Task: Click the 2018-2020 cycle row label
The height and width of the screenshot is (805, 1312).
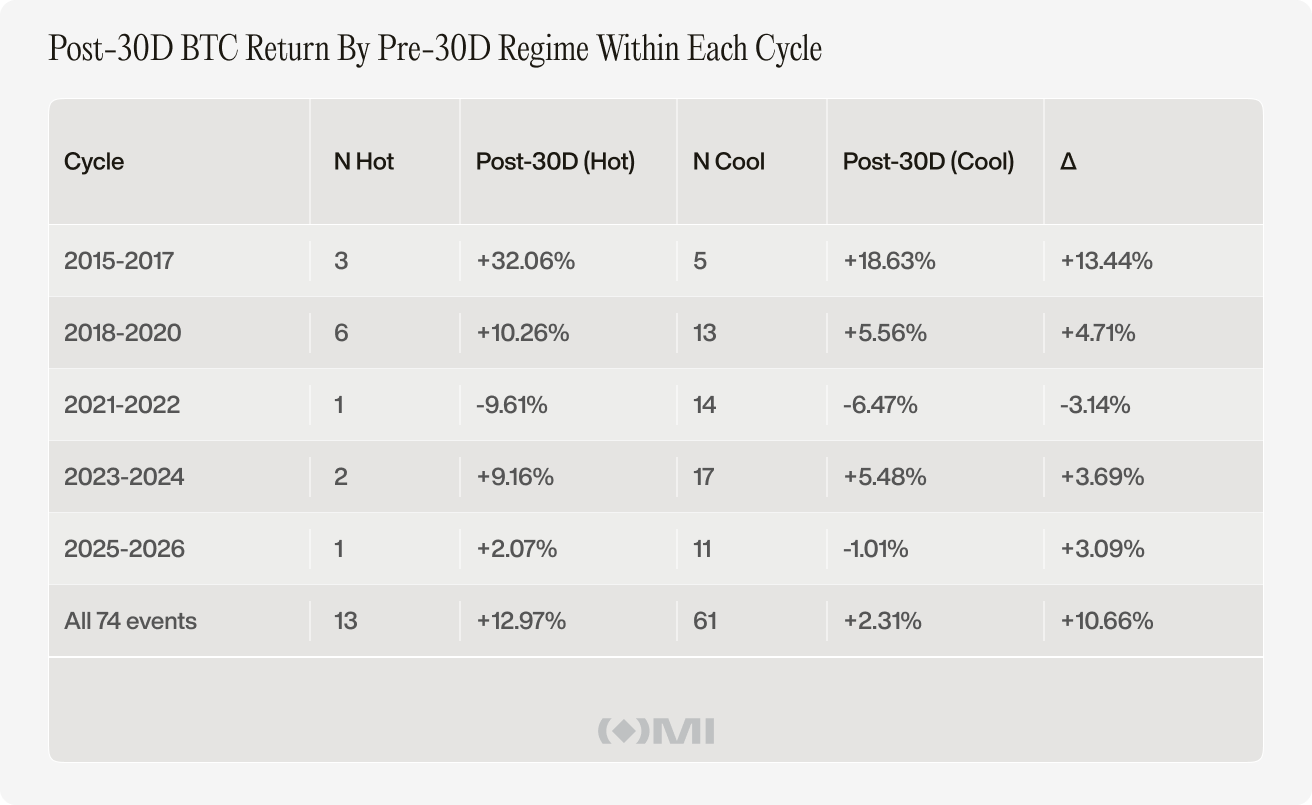Action: pyautogui.click(x=123, y=333)
